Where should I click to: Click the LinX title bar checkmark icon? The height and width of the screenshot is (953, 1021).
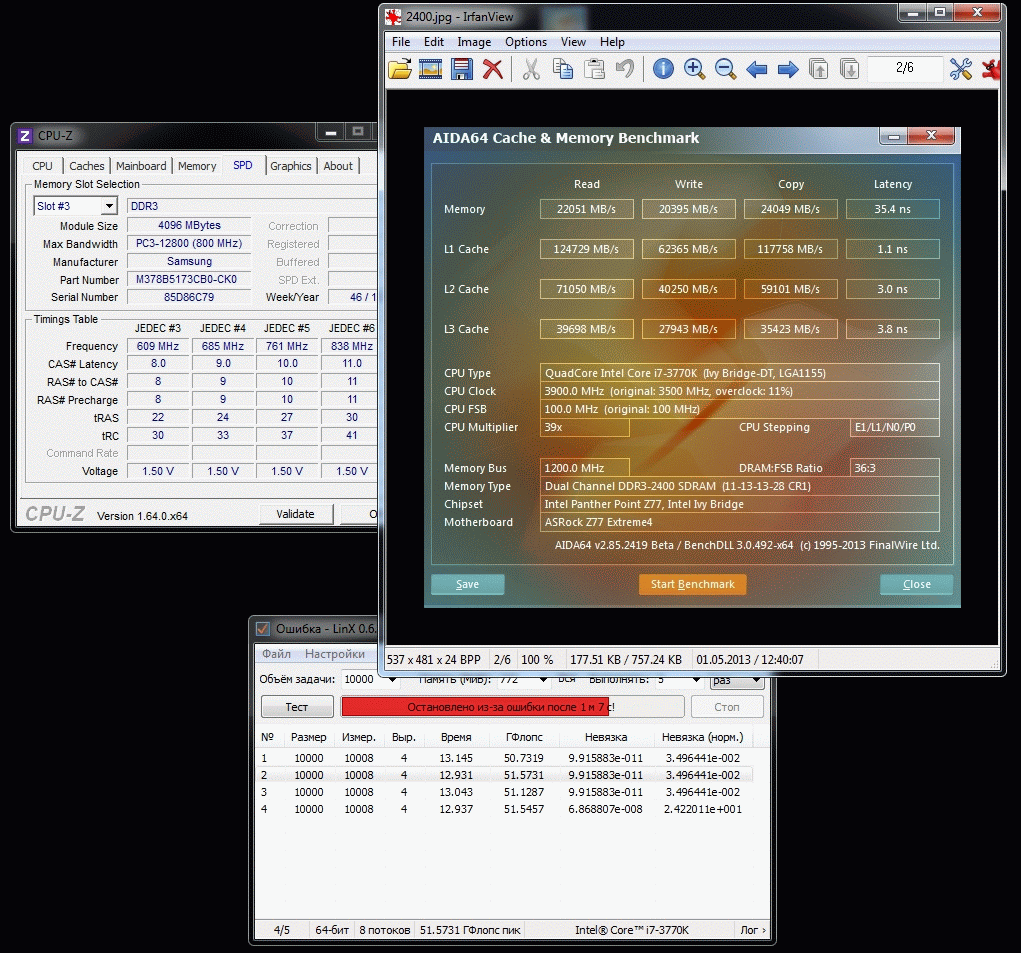pyautogui.click(x=262, y=628)
